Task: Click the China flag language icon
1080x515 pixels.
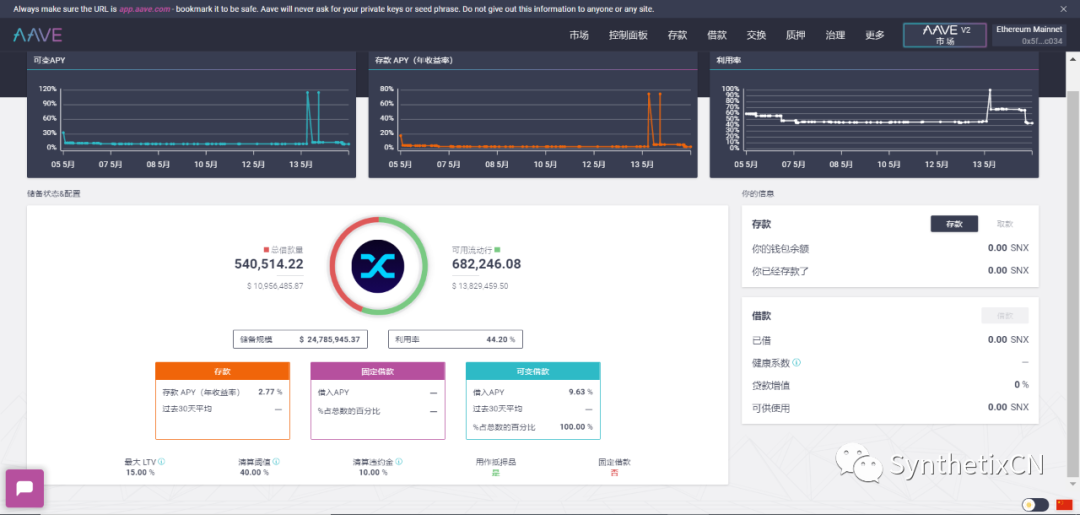Action: pos(1064,504)
